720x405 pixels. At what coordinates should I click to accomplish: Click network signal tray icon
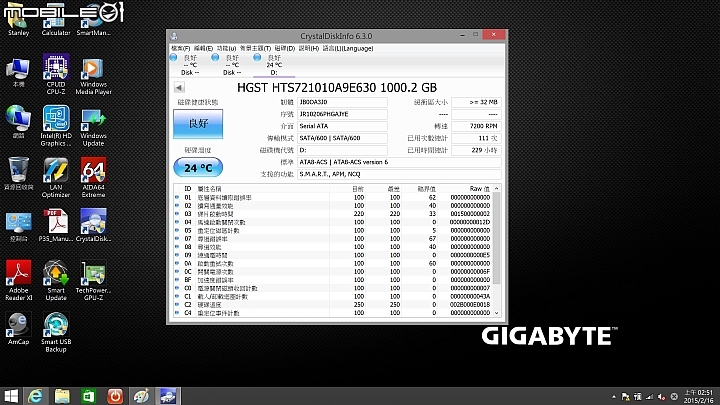[x=649, y=397]
